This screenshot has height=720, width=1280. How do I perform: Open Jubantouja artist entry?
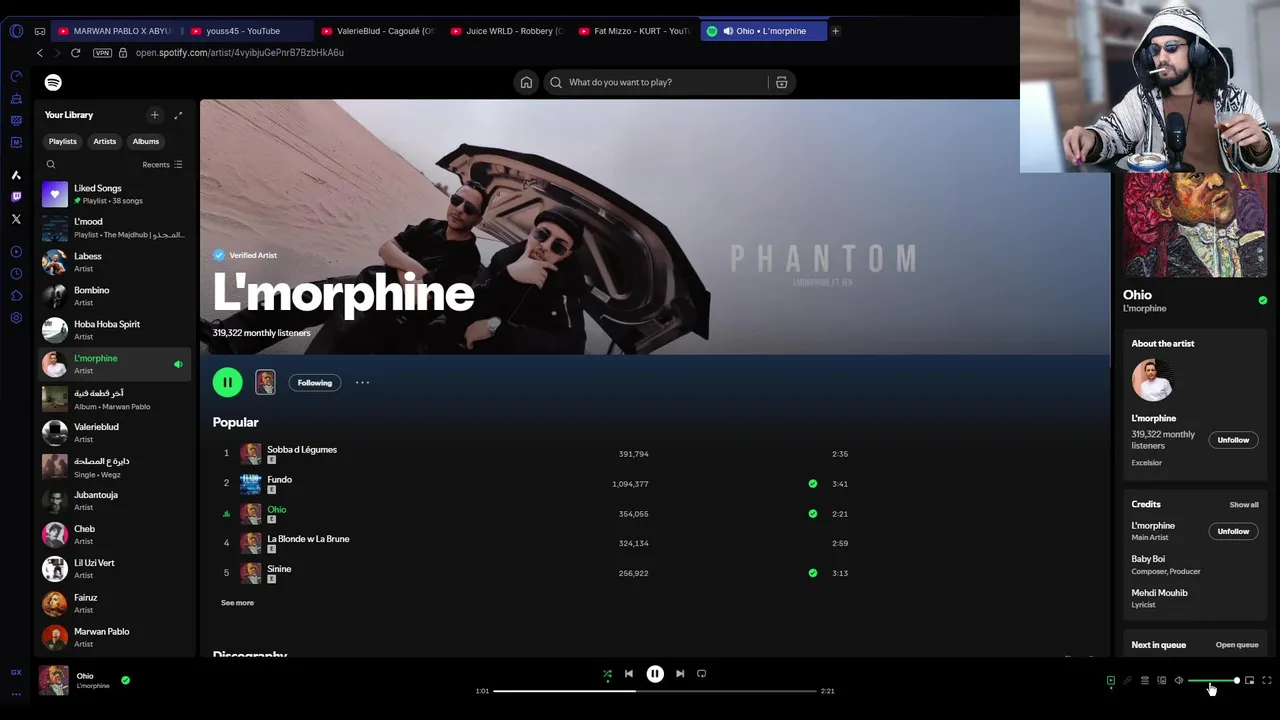pos(115,501)
